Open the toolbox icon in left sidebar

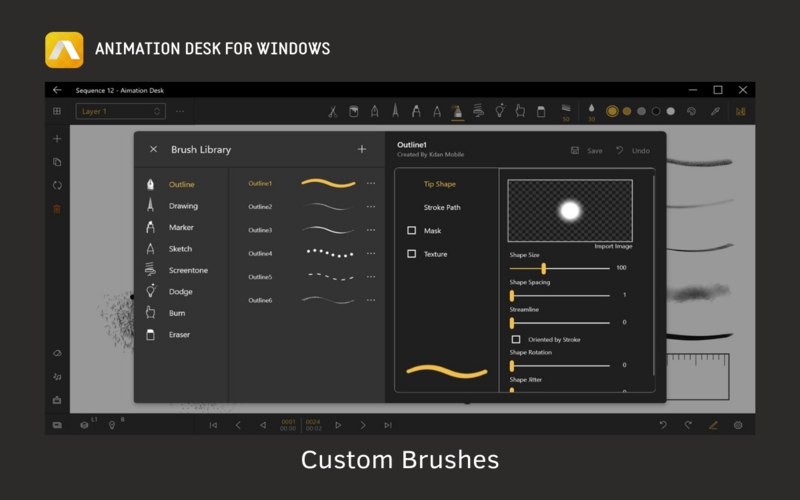(x=57, y=400)
